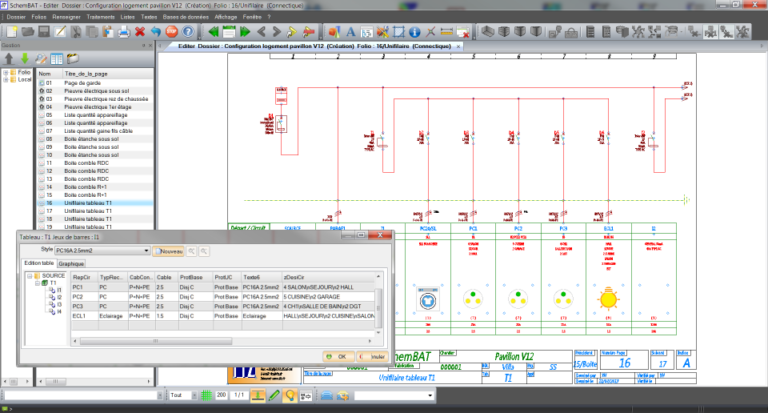Open the Traitements menu
Viewport: 768px width, 413px height.
(100, 17)
